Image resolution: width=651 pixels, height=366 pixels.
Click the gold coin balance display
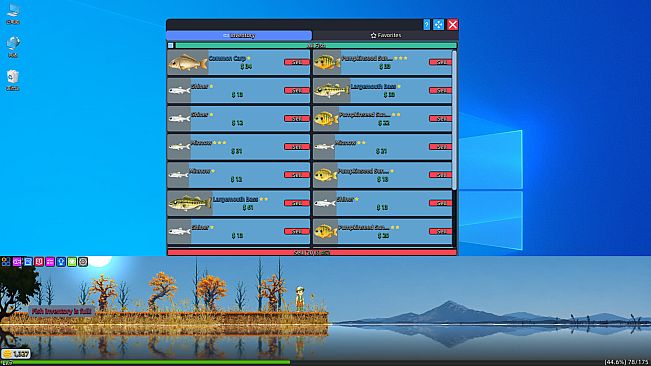16,354
